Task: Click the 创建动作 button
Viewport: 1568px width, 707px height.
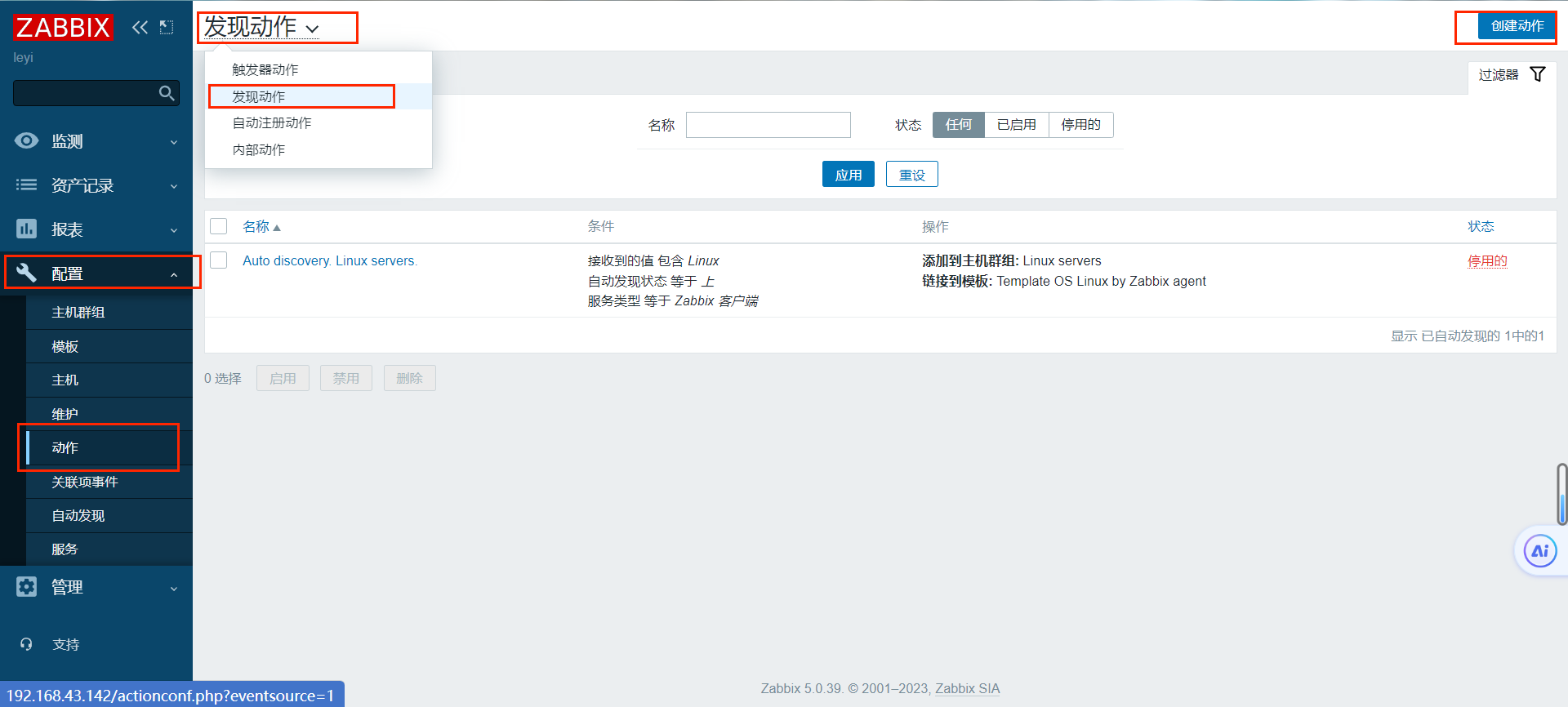Action: [1517, 25]
